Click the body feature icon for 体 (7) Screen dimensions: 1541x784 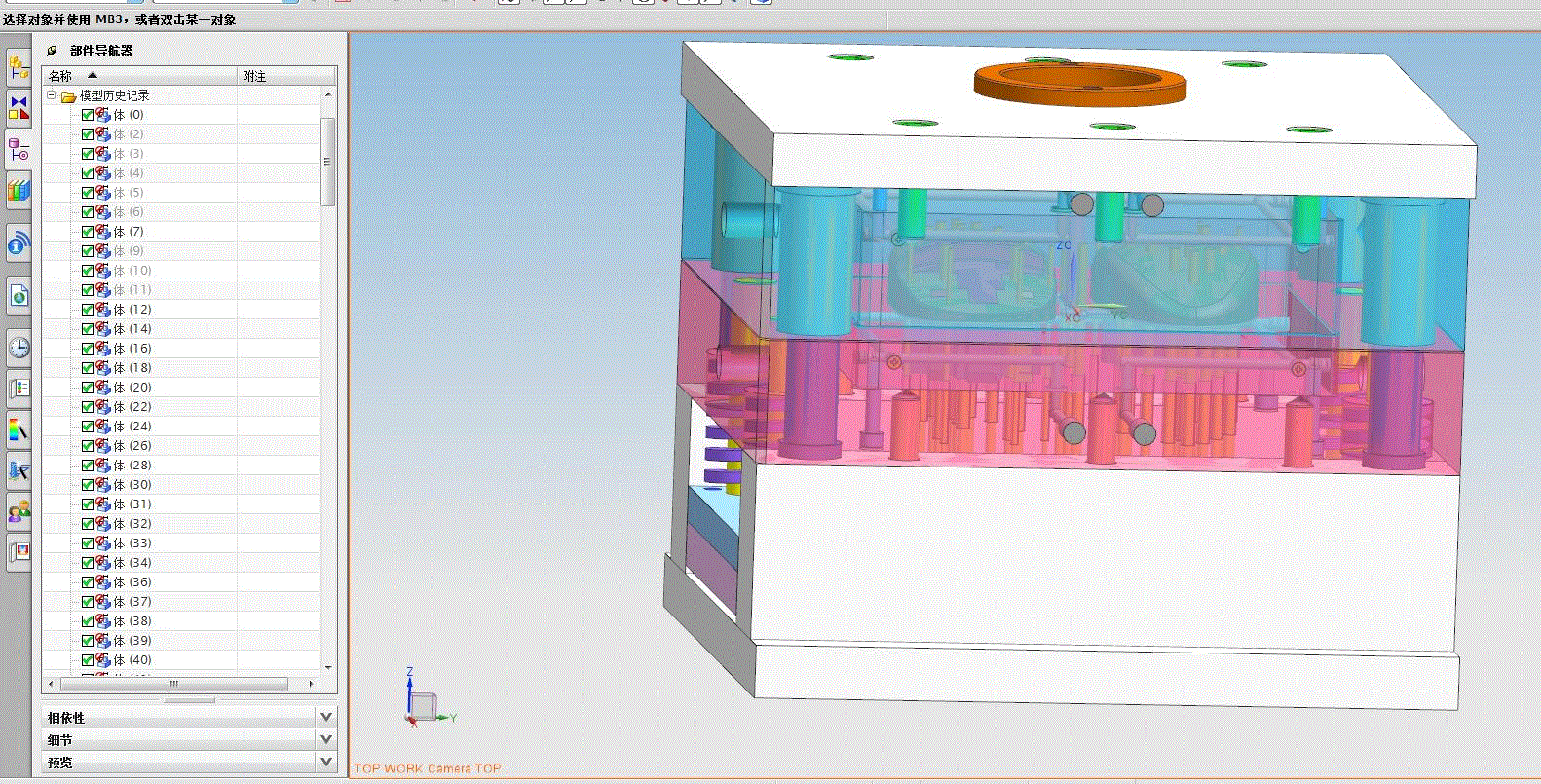tap(103, 232)
